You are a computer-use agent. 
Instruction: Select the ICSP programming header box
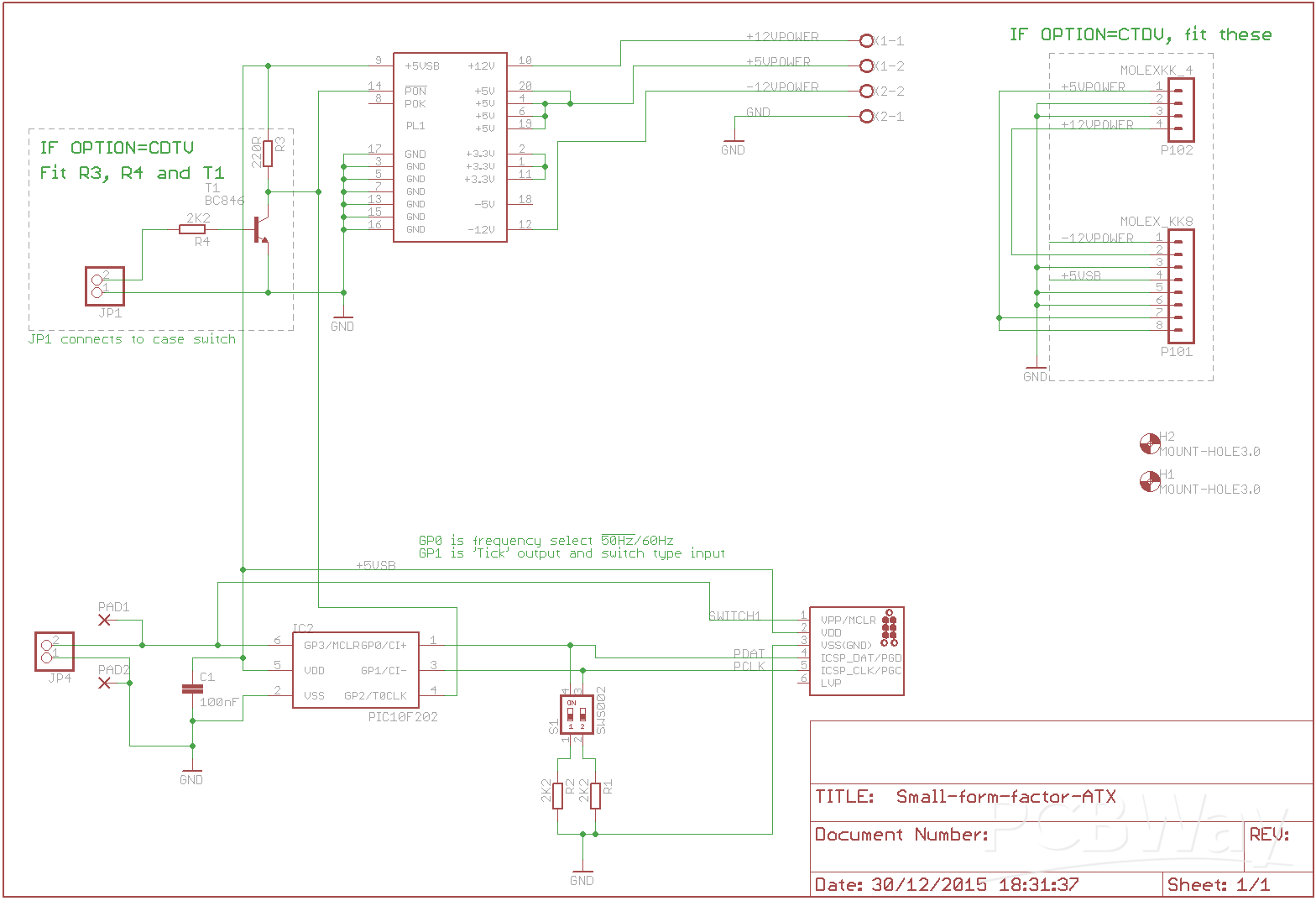(856, 652)
